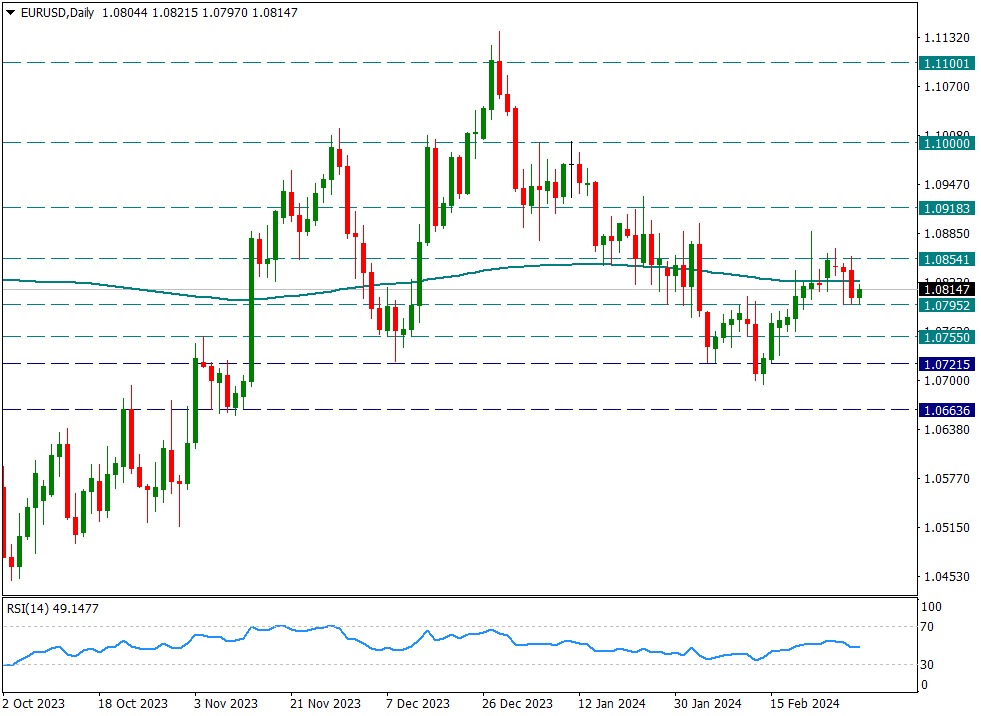Click the 1.07550 horizontal level price tag
This screenshot has width=981, height=716.
[947, 337]
